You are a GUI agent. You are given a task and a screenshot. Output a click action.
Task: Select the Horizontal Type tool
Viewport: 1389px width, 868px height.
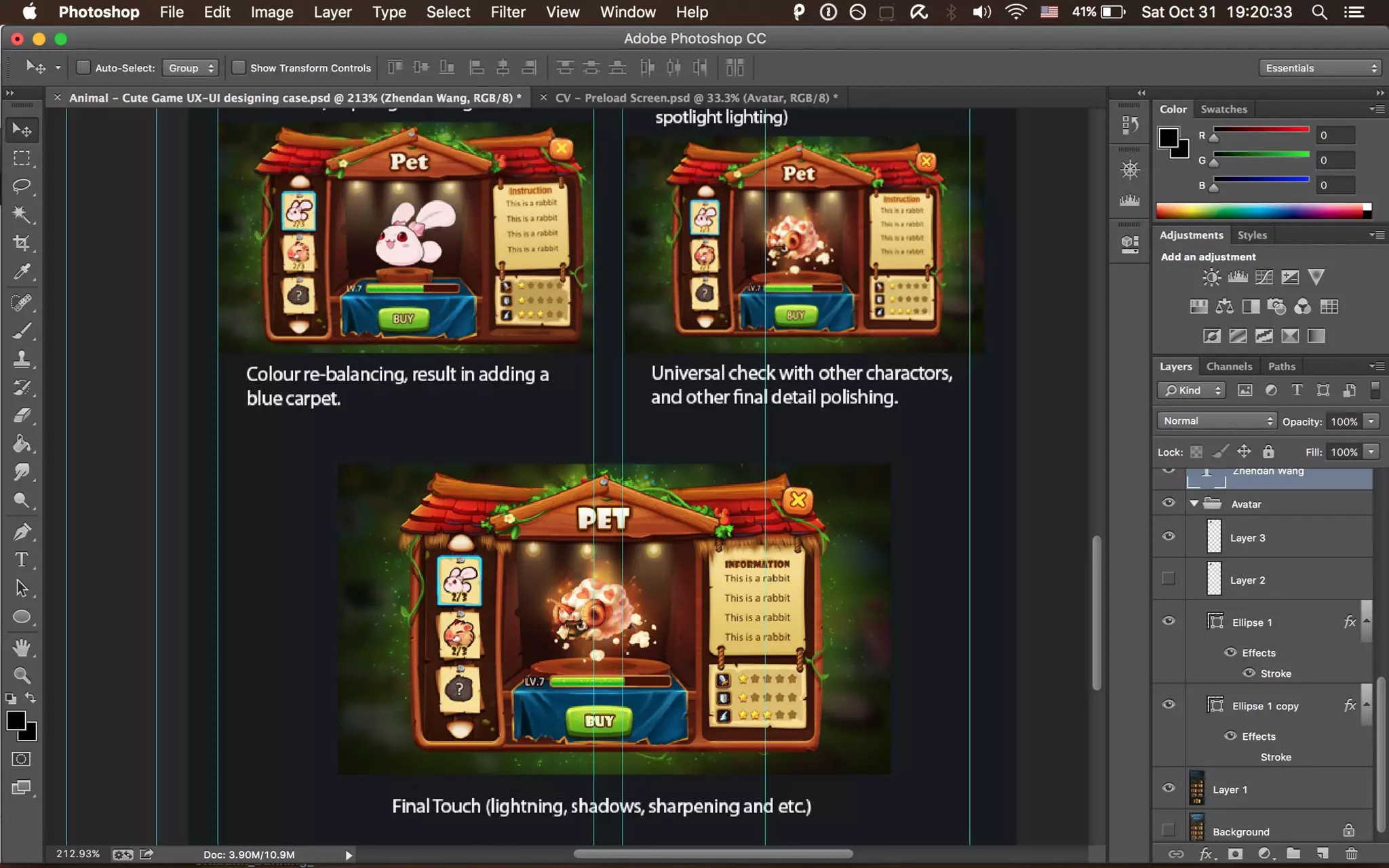tap(22, 560)
